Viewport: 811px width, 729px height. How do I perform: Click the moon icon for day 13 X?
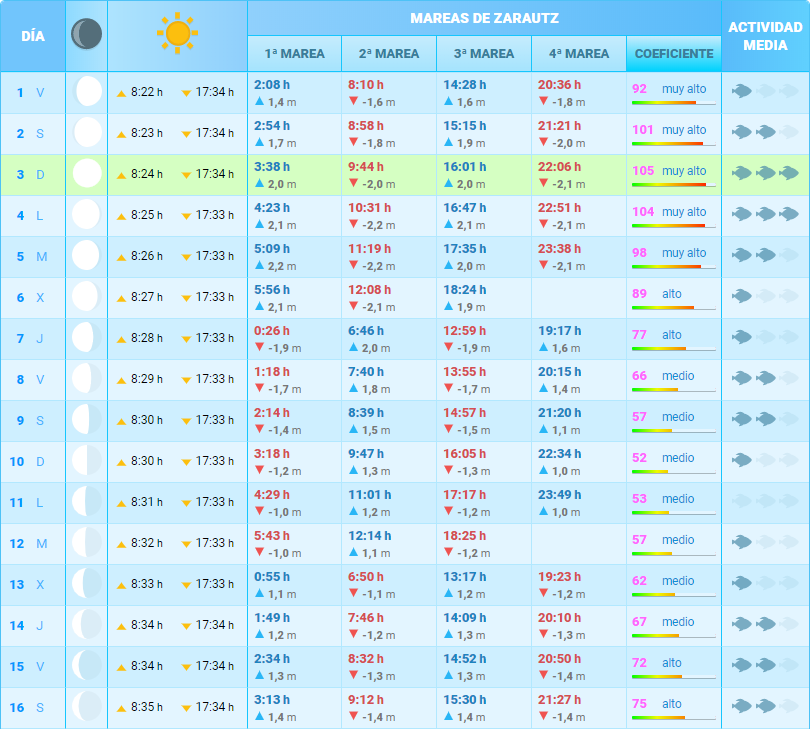pyautogui.click(x=87, y=583)
